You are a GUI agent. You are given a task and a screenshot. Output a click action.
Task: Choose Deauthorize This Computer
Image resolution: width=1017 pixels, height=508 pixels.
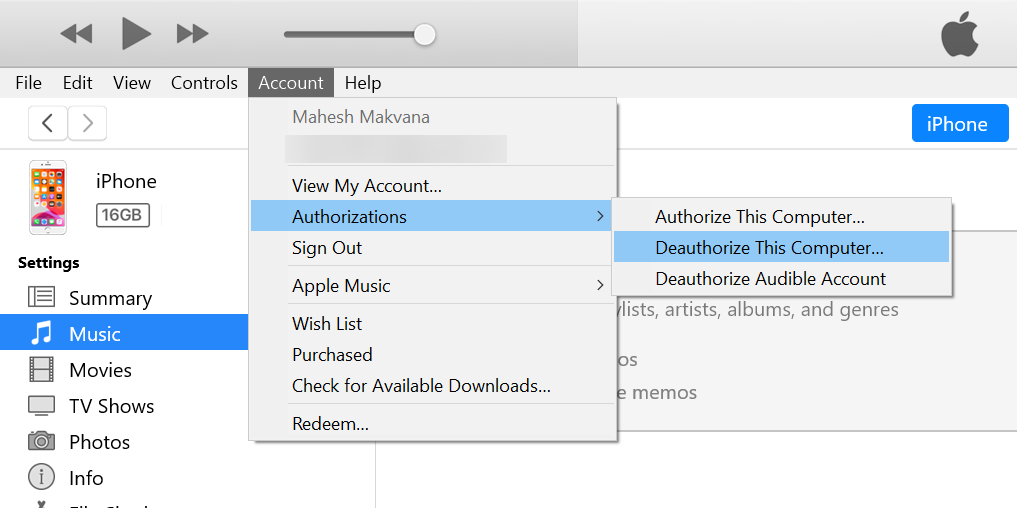click(782, 247)
